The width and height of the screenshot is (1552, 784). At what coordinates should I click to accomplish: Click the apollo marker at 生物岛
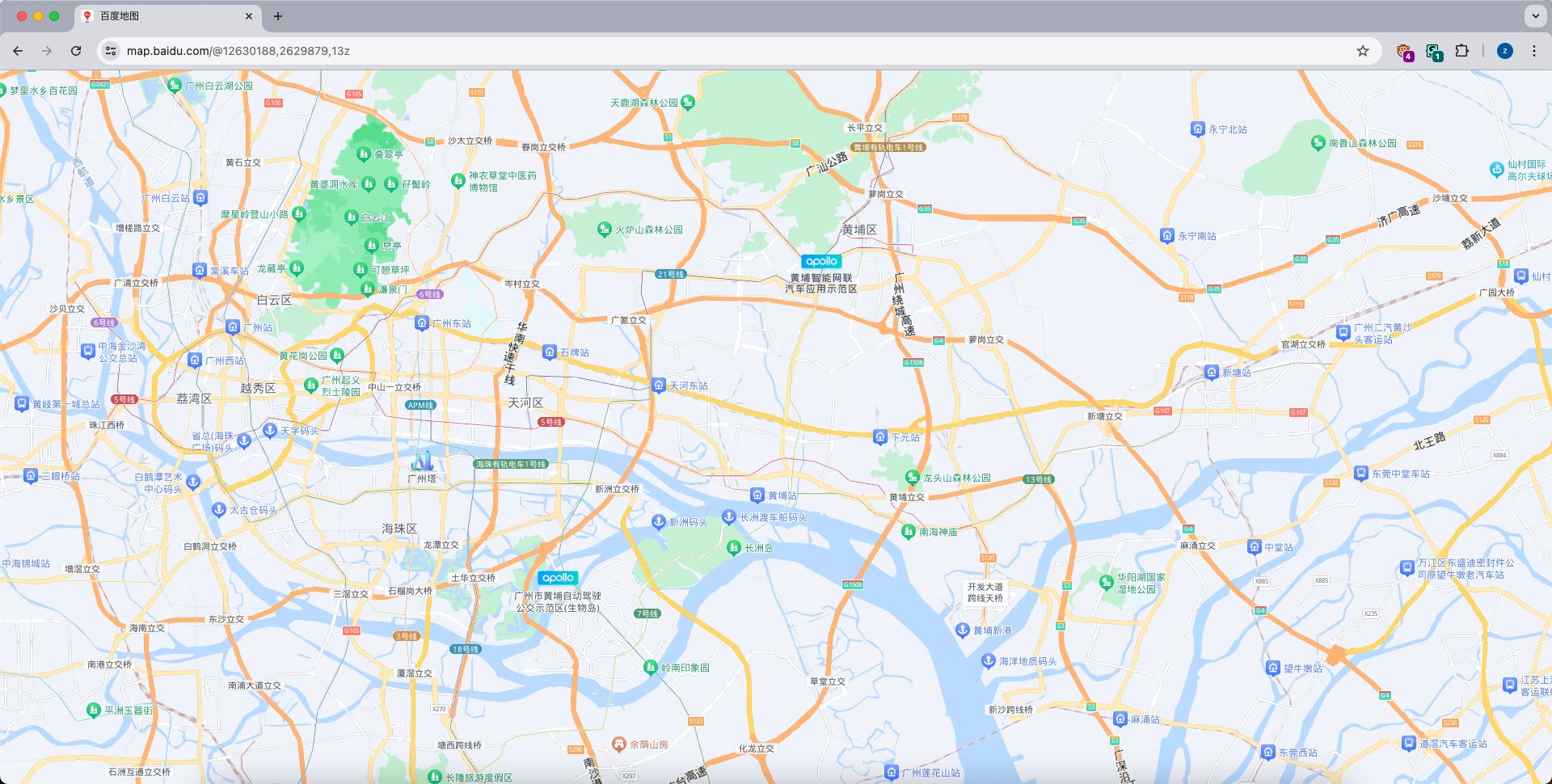559,578
